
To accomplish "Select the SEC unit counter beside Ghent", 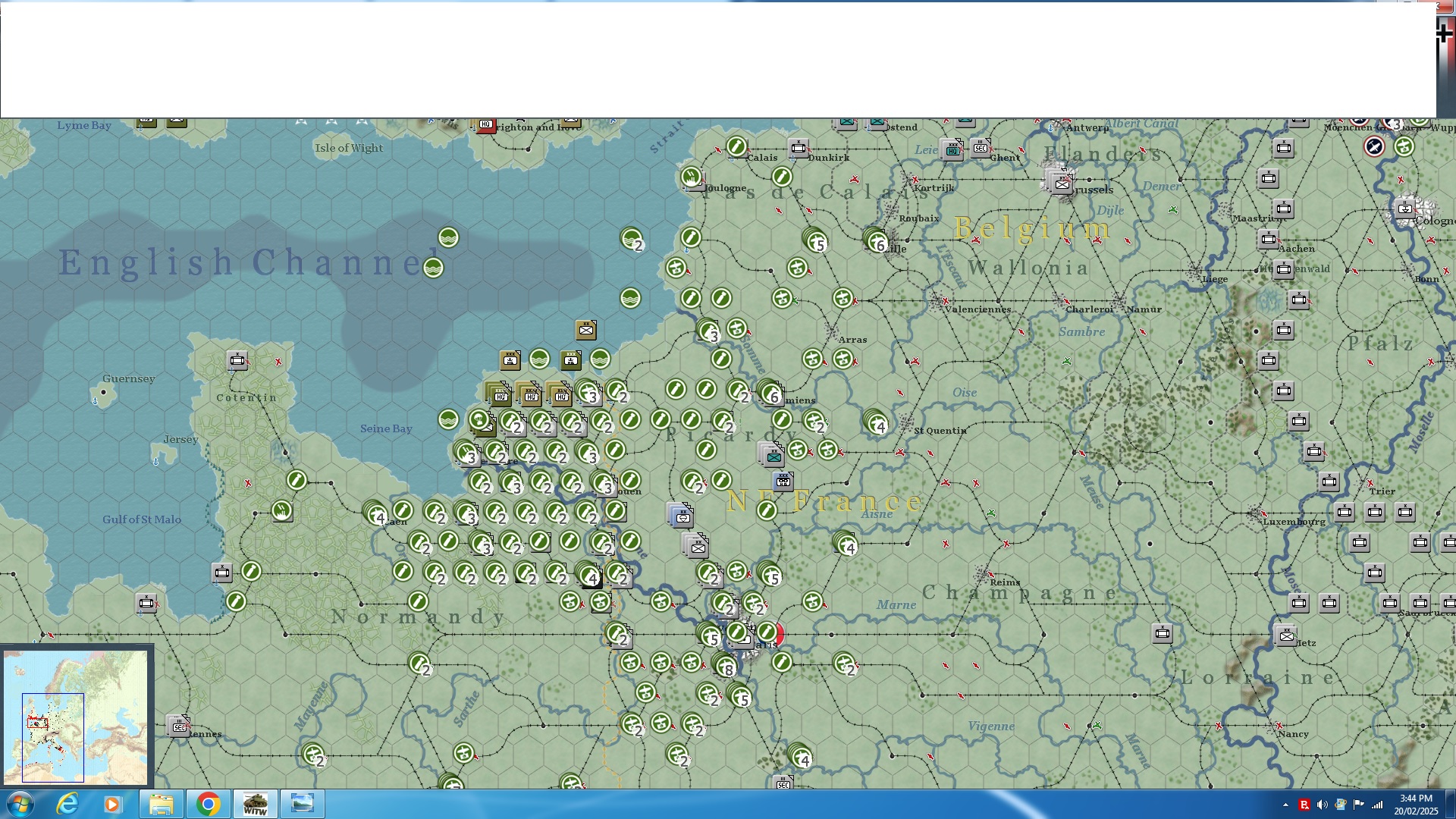I will click(981, 147).
